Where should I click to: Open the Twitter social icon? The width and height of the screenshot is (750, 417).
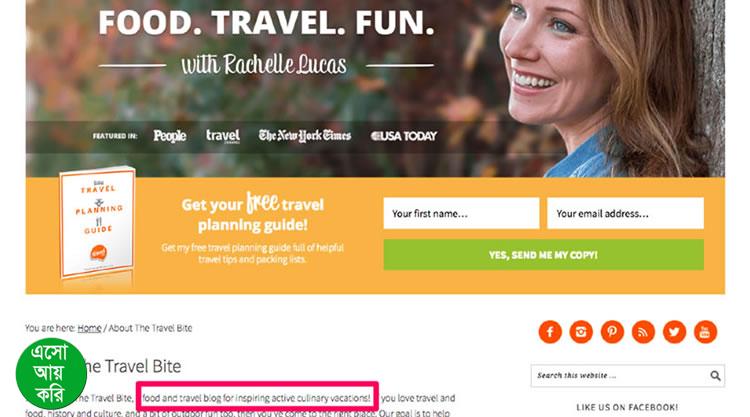(x=674, y=332)
